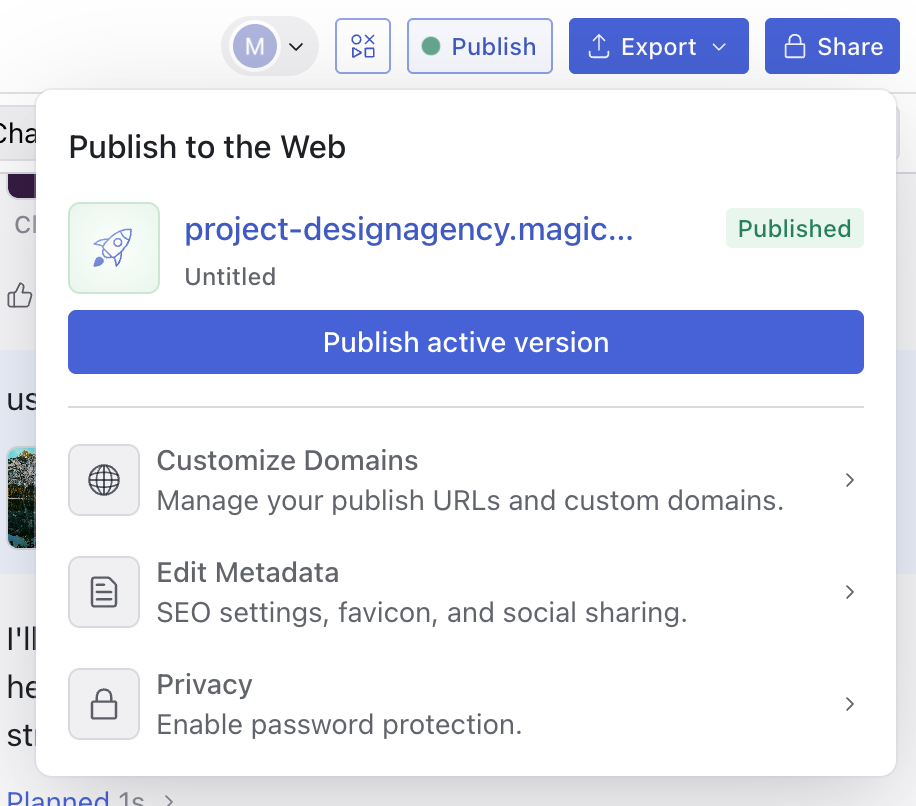
Task: Click the Publish toolbar button
Action: pyautogui.click(x=479, y=45)
